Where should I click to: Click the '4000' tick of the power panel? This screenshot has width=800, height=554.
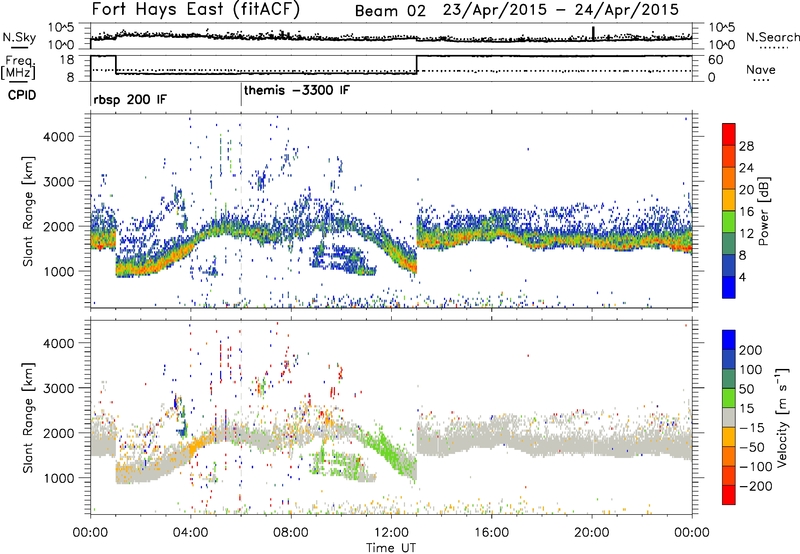(x=58, y=137)
